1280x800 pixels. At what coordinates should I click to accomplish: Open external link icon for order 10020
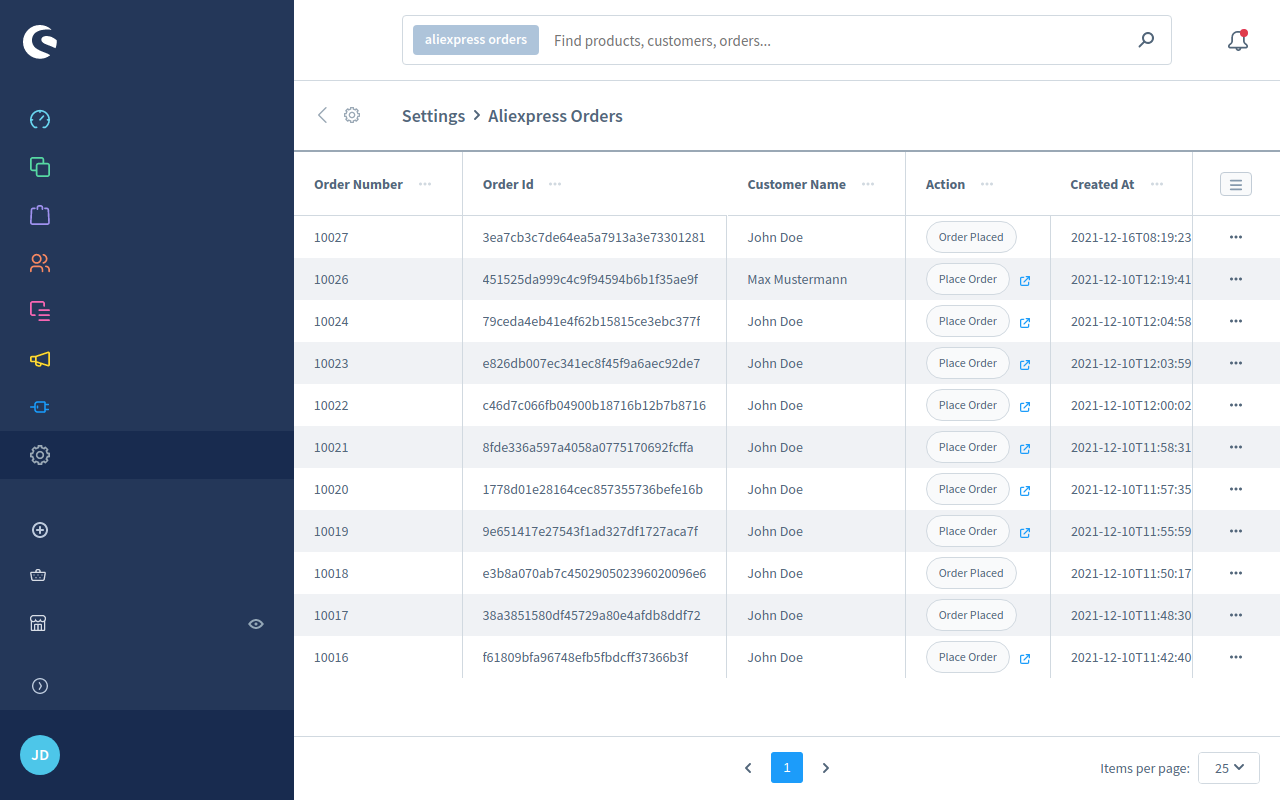click(x=1025, y=491)
